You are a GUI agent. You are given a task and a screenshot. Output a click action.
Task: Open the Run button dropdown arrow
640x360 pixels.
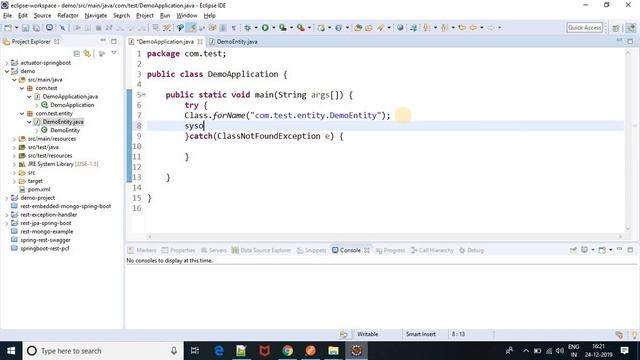pyautogui.click(x=274, y=28)
